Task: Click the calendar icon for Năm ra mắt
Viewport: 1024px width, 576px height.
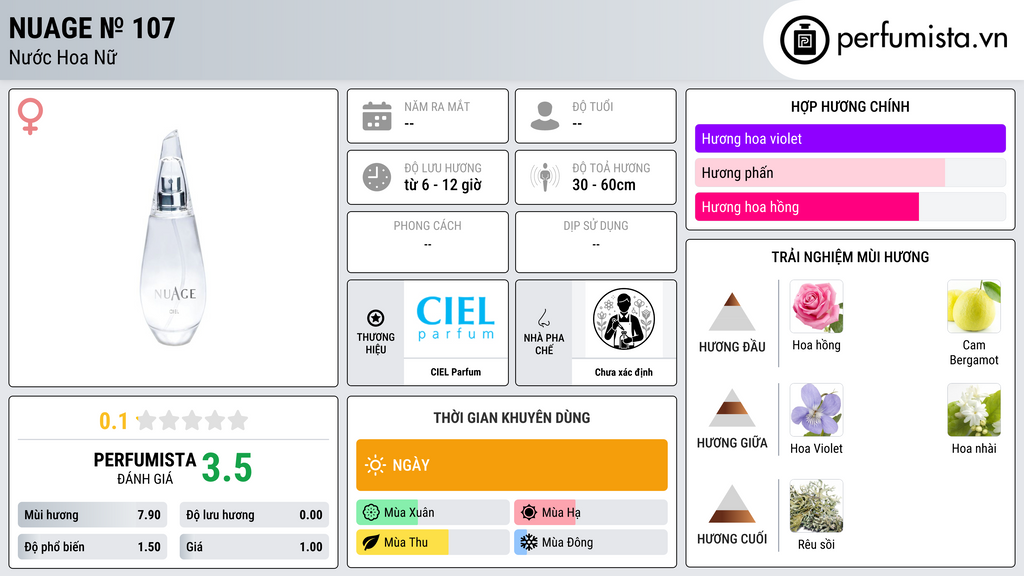Action: [377, 116]
